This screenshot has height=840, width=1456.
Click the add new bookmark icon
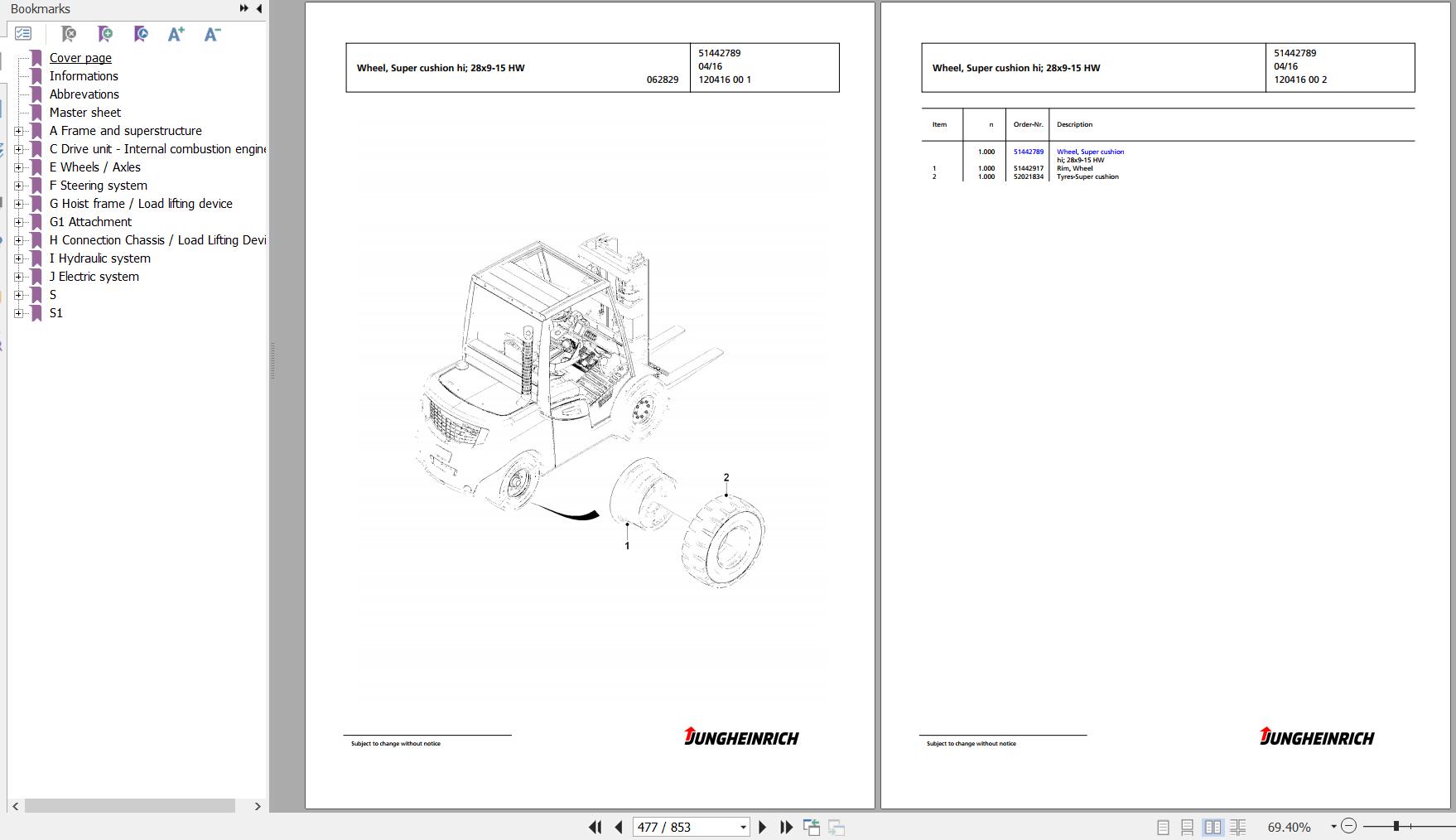point(105,34)
